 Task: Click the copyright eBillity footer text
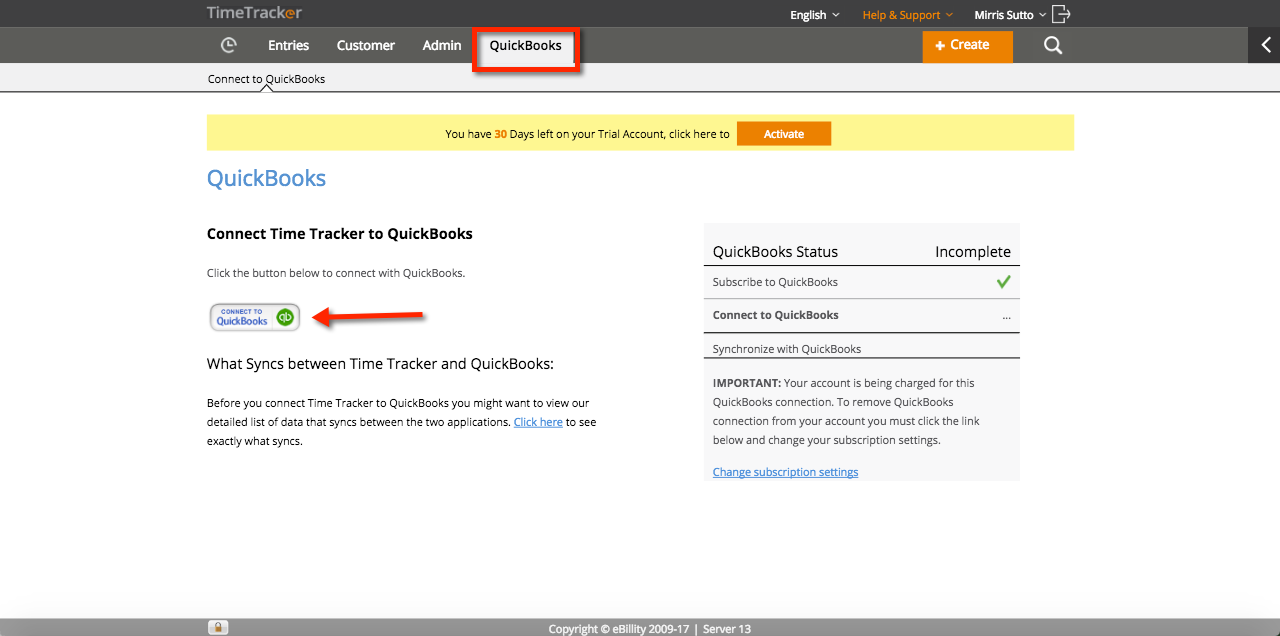point(617,629)
